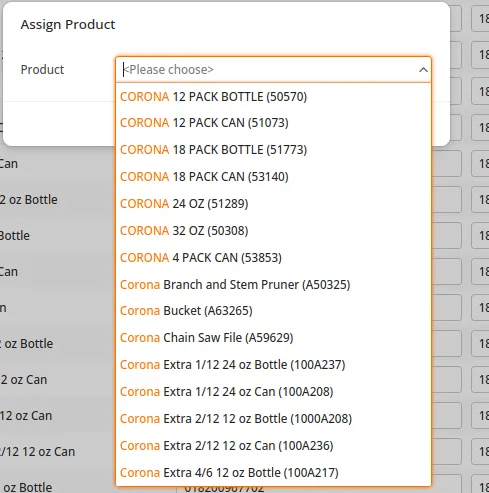Pick Corona Branch and Stem Pruner (A50325)
The height and width of the screenshot is (493, 489).
click(x=273, y=285)
